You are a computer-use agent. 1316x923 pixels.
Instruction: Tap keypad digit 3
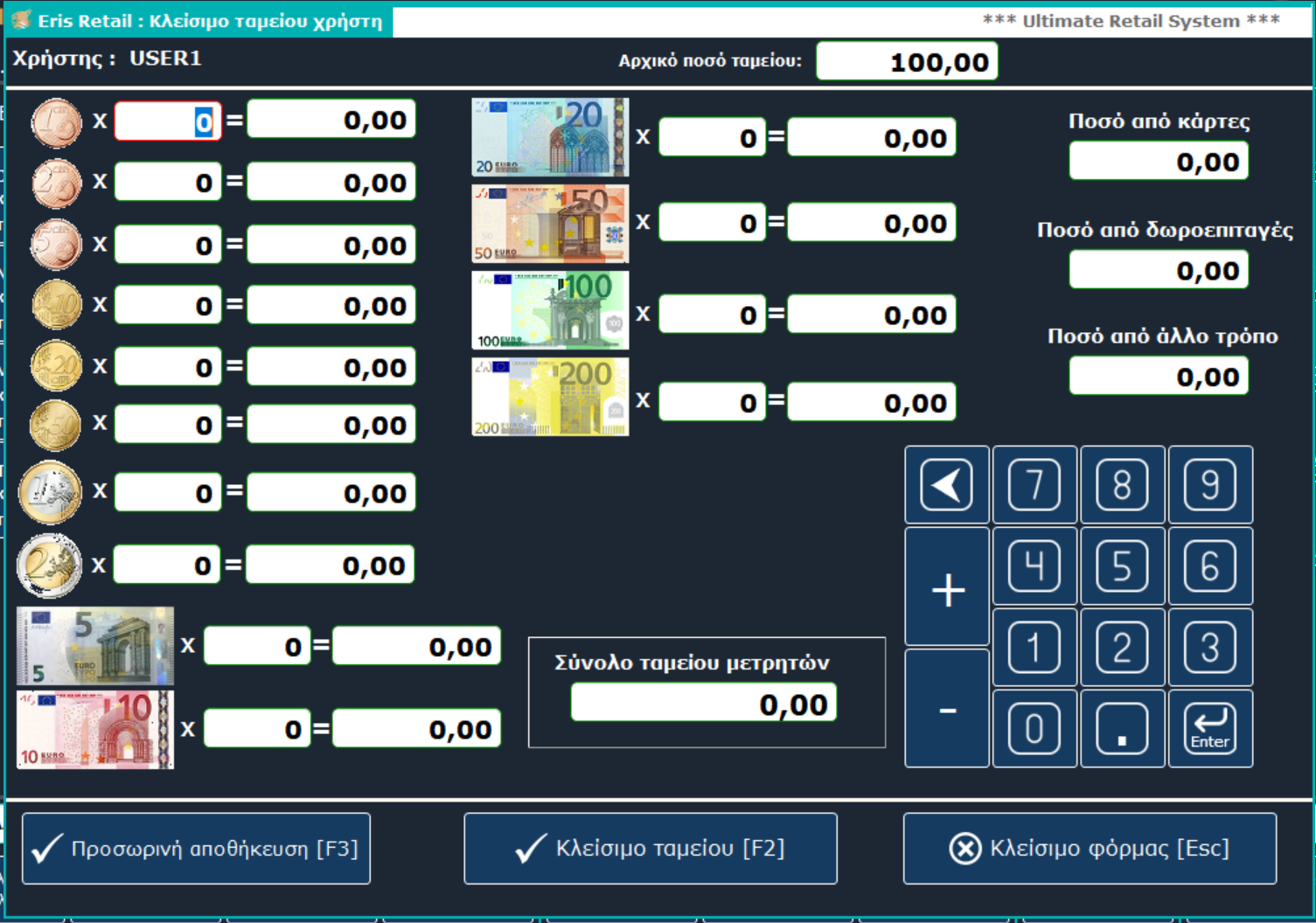pyautogui.click(x=1210, y=647)
